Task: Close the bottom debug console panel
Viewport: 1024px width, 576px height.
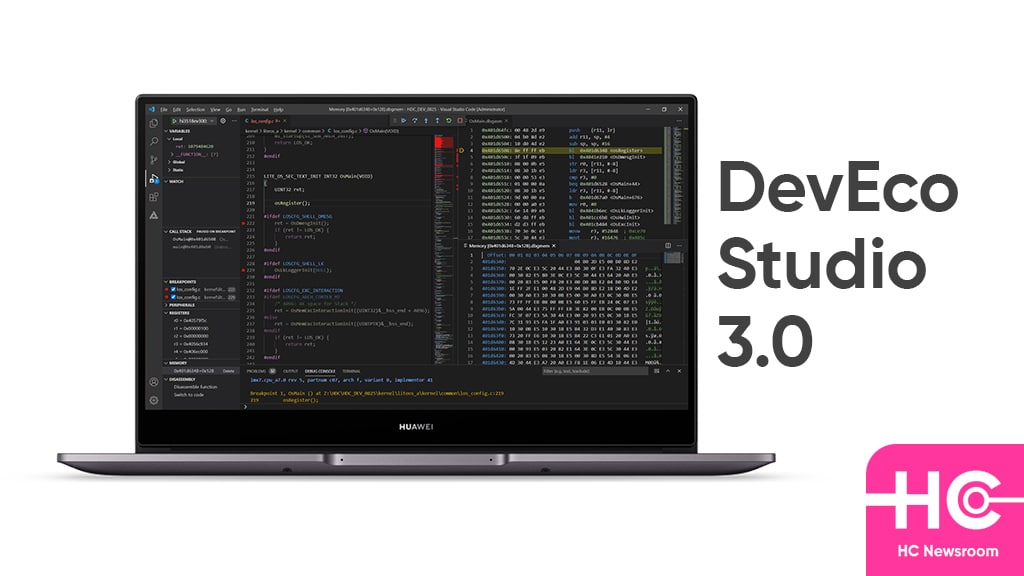Action: click(679, 371)
